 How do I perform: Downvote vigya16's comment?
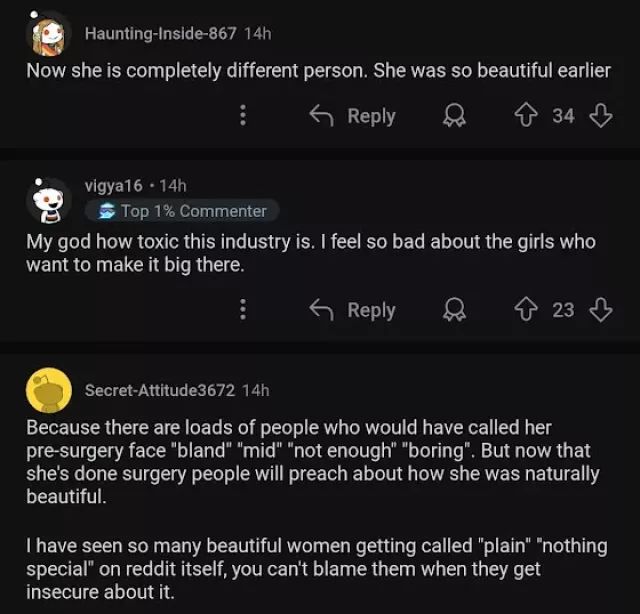[600, 310]
